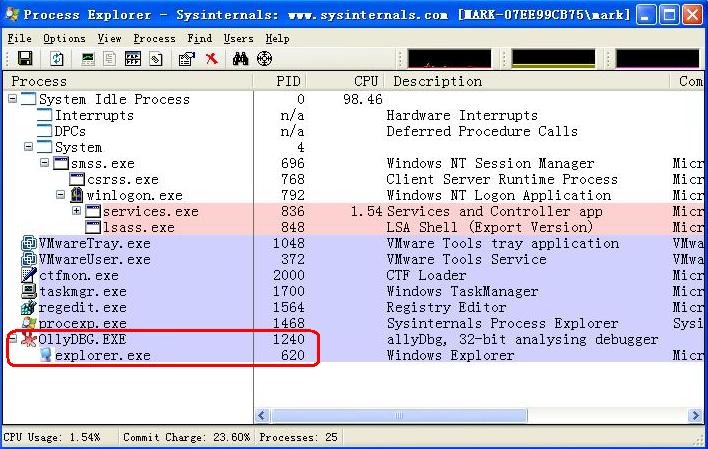Click the DLL/handles view toolbar icon
This screenshot has height=449, width=708.
(156, 59)
